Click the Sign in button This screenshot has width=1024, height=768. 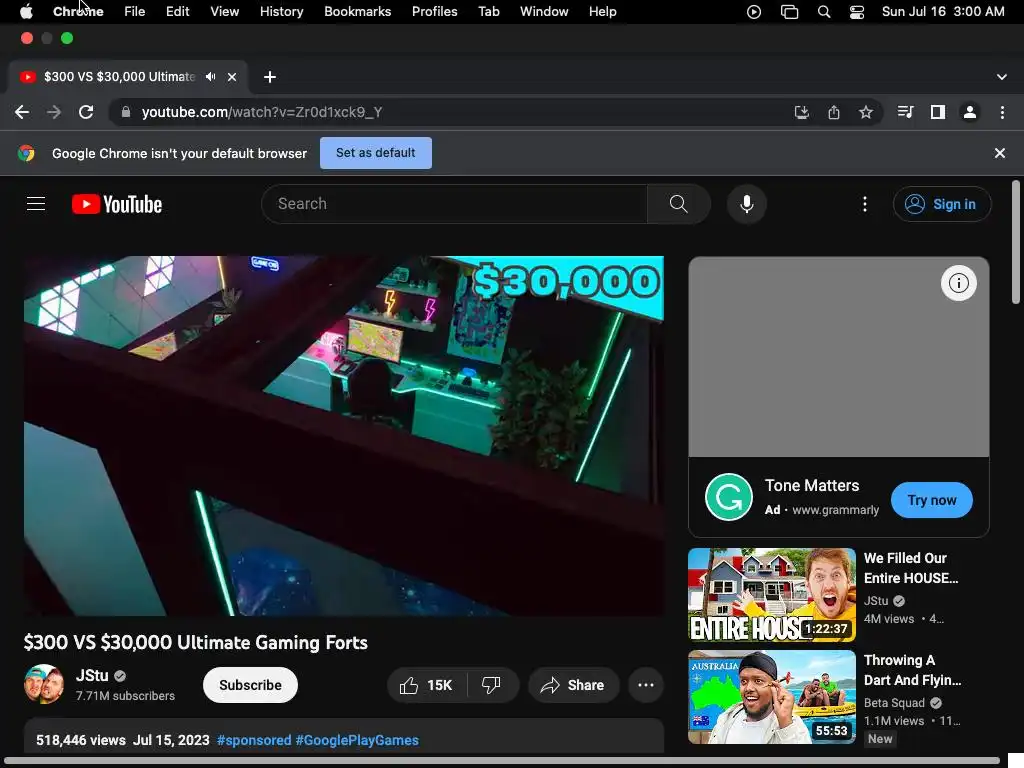pos(942,204)
